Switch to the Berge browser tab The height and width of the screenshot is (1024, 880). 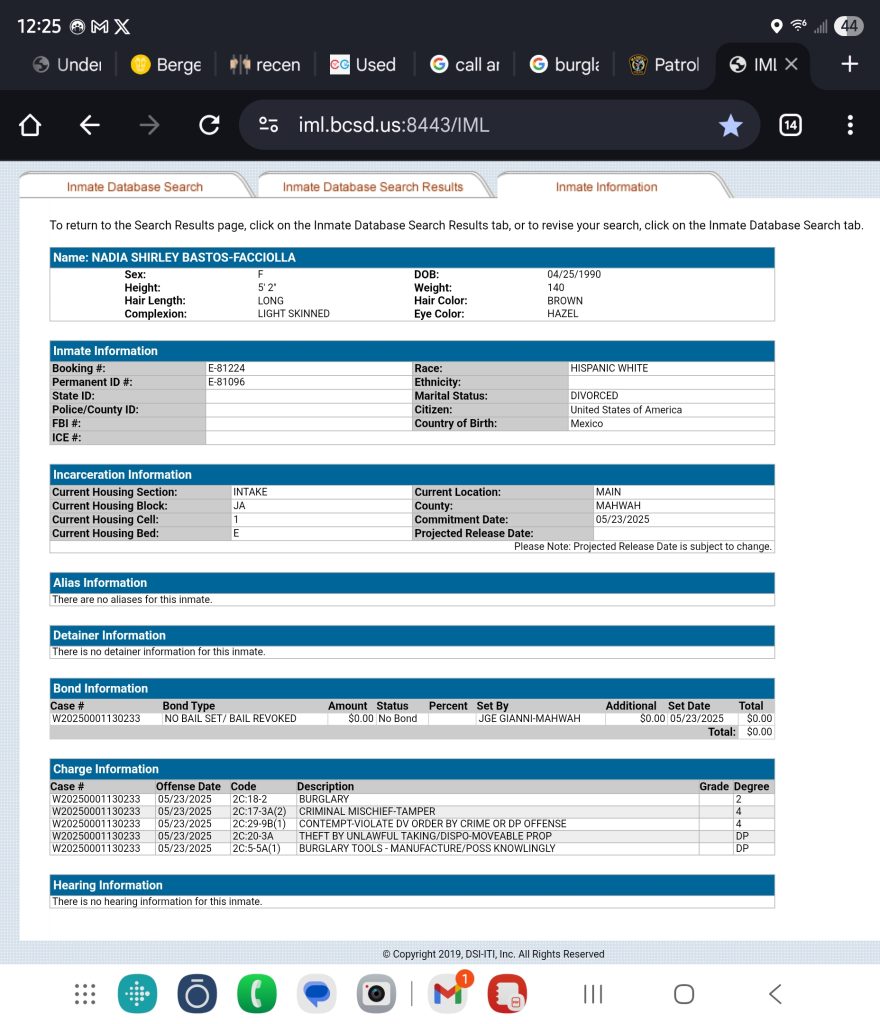coord(166,64)
